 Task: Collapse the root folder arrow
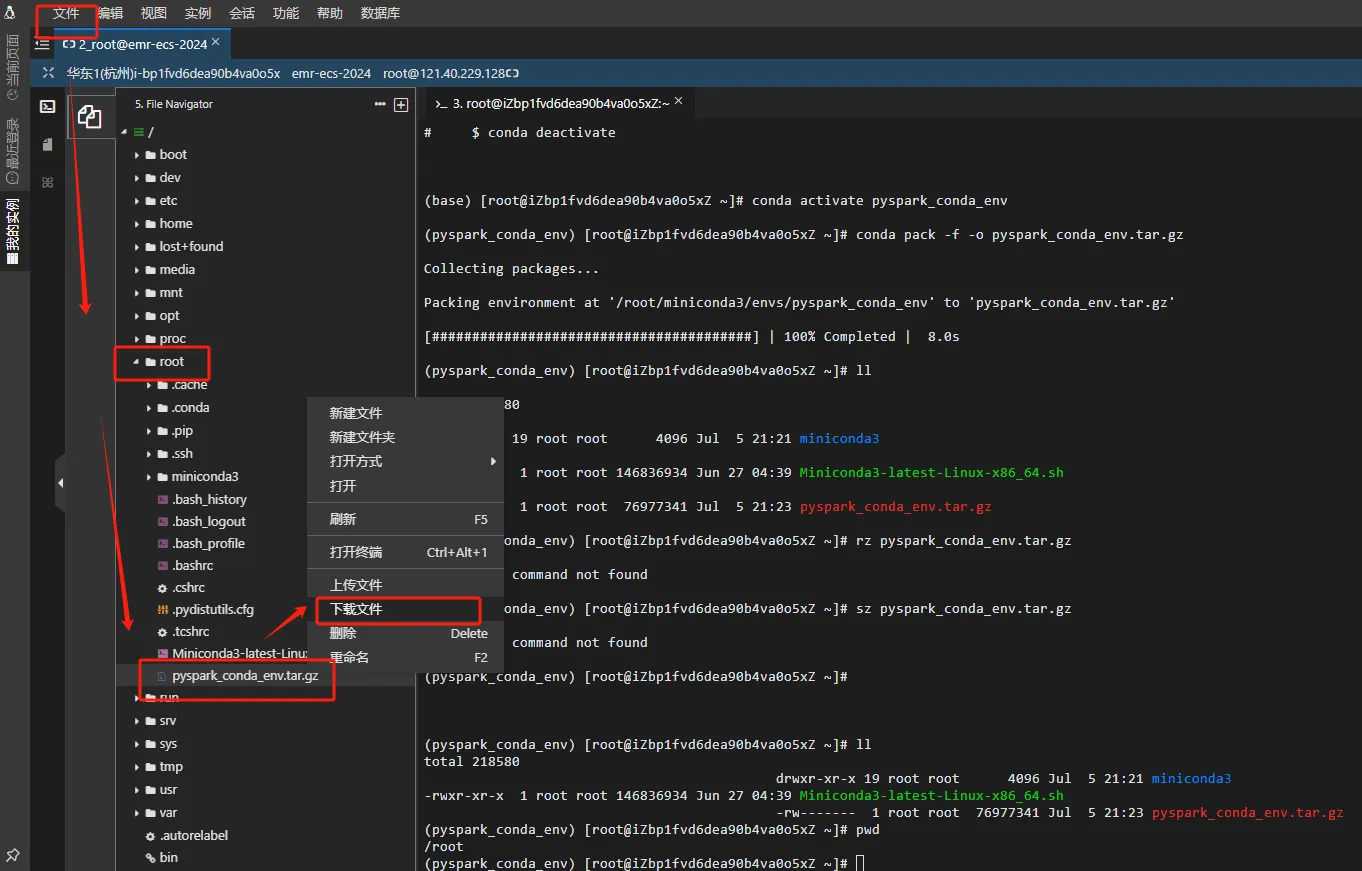[x=137, y=362]
